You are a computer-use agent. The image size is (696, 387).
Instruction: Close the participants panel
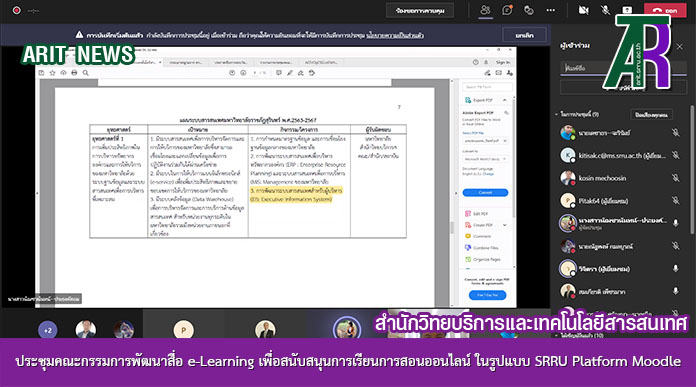(x=680, y=46)
